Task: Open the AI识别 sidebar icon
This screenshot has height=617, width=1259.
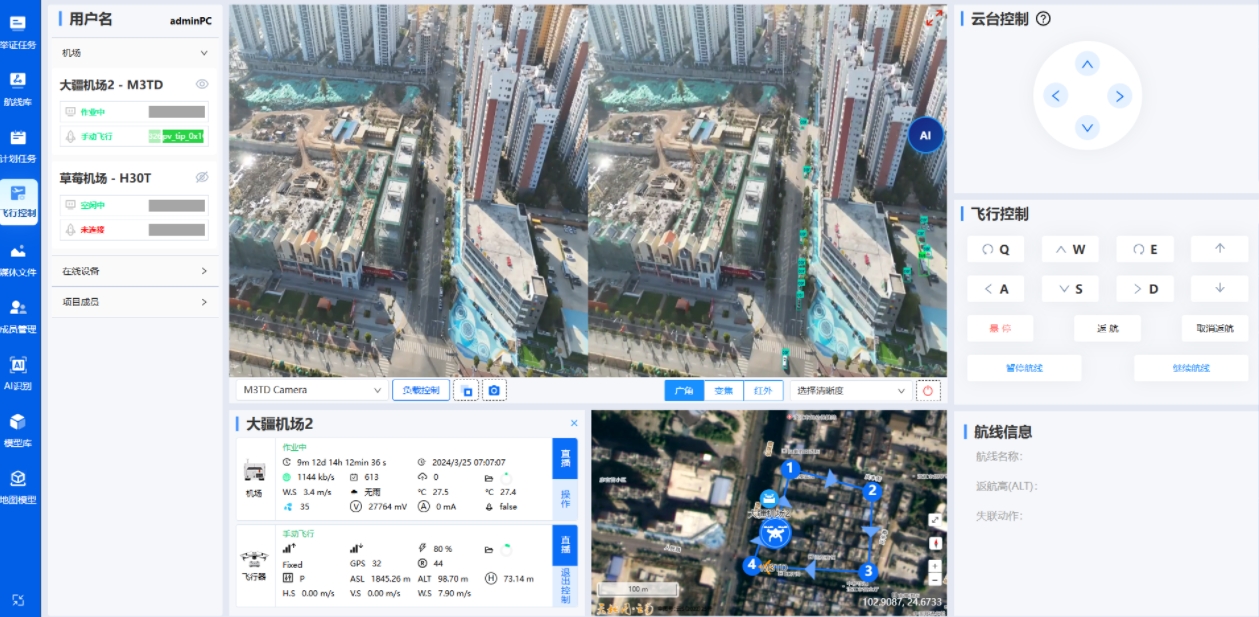Action: pos(18,371)
